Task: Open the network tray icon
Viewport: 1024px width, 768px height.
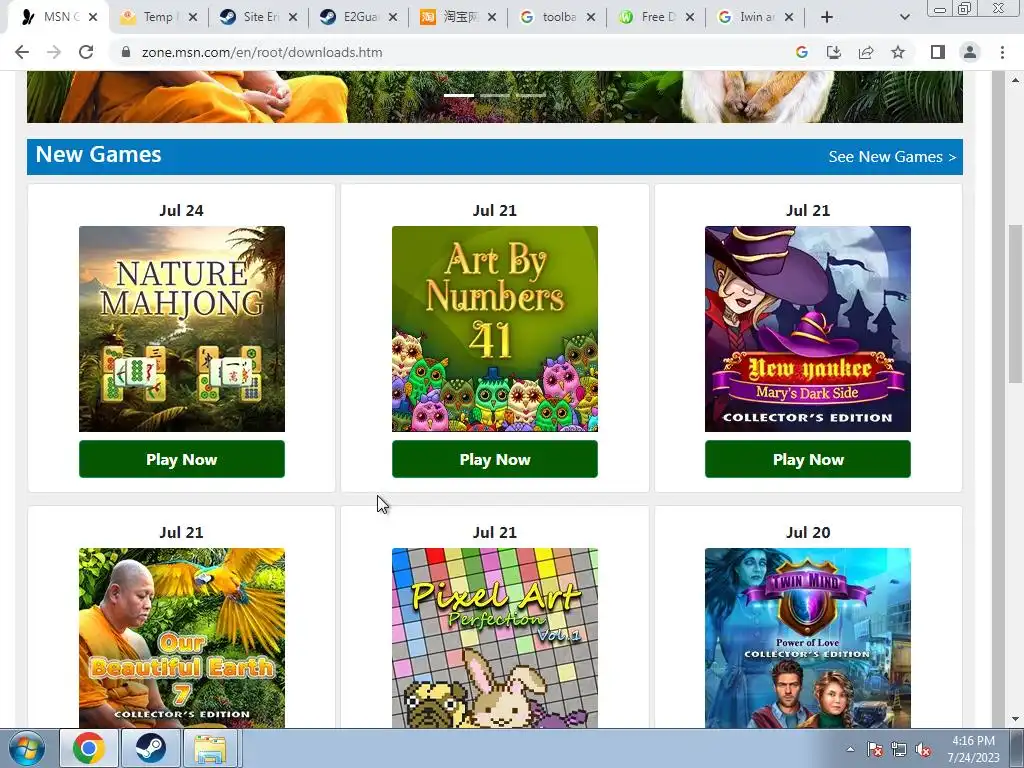Action: (899, 749)
